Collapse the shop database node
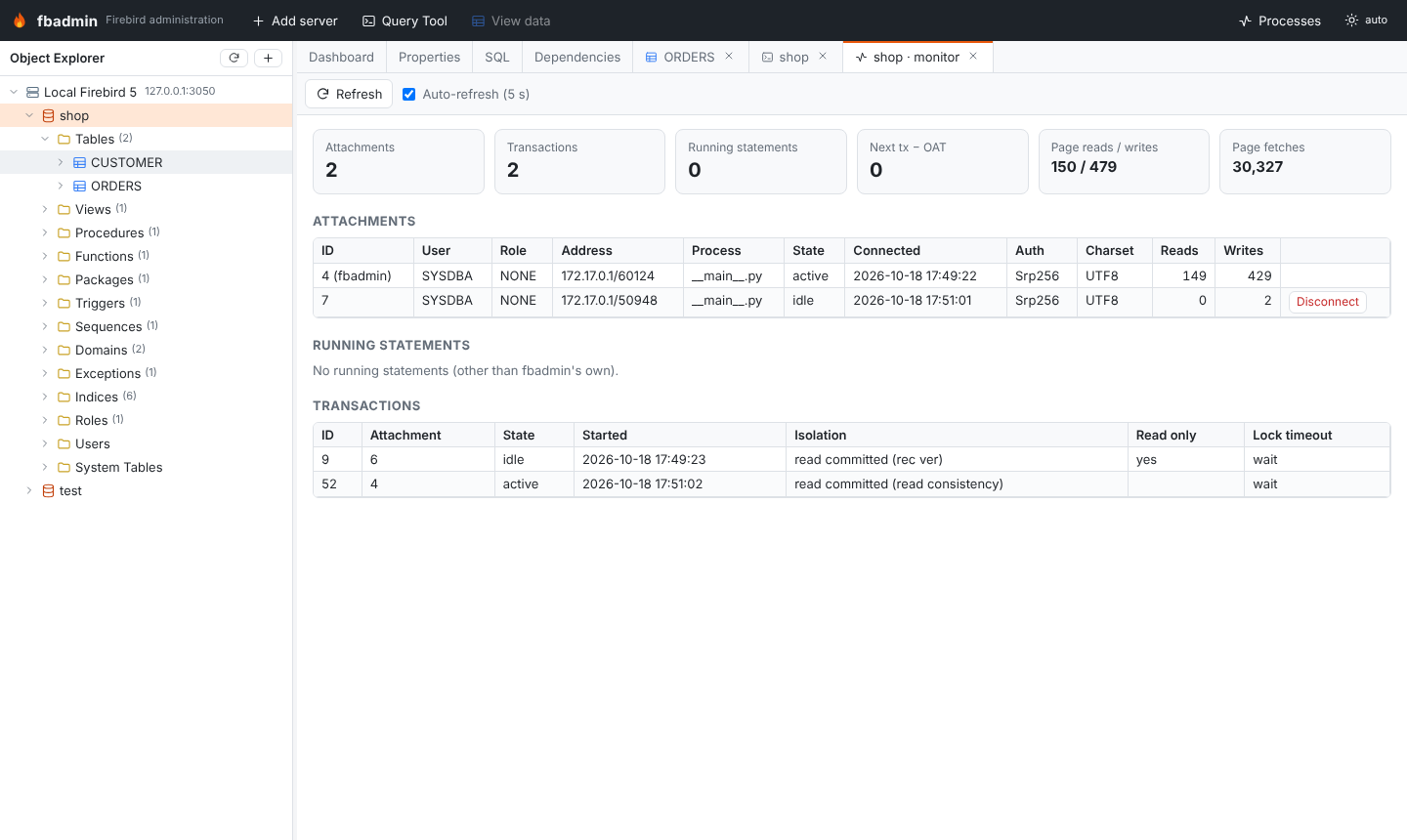Screen dimensions: 1407x840 [29, 115]
